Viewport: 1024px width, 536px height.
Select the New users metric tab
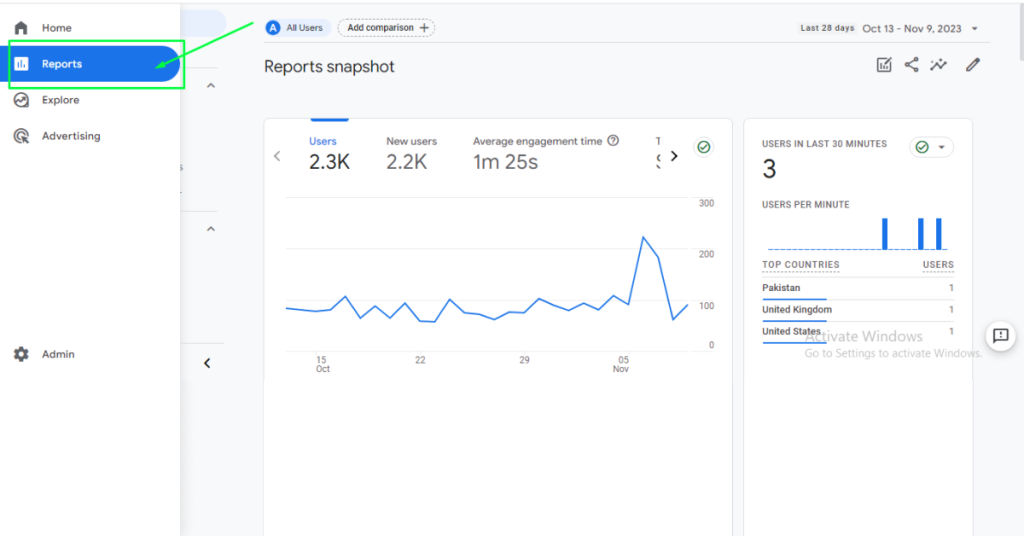[x=411, y=153]
